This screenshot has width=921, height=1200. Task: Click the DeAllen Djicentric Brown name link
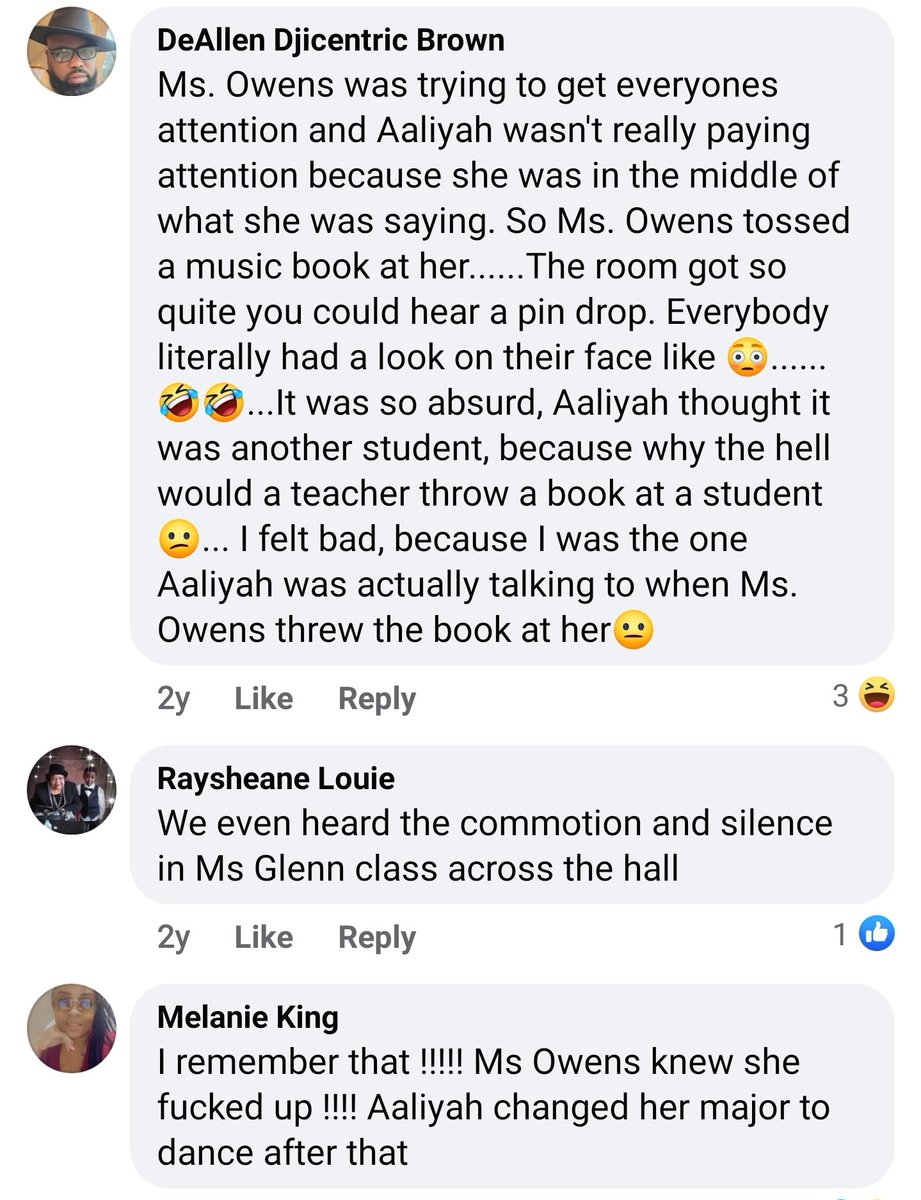tap(331, 40)
